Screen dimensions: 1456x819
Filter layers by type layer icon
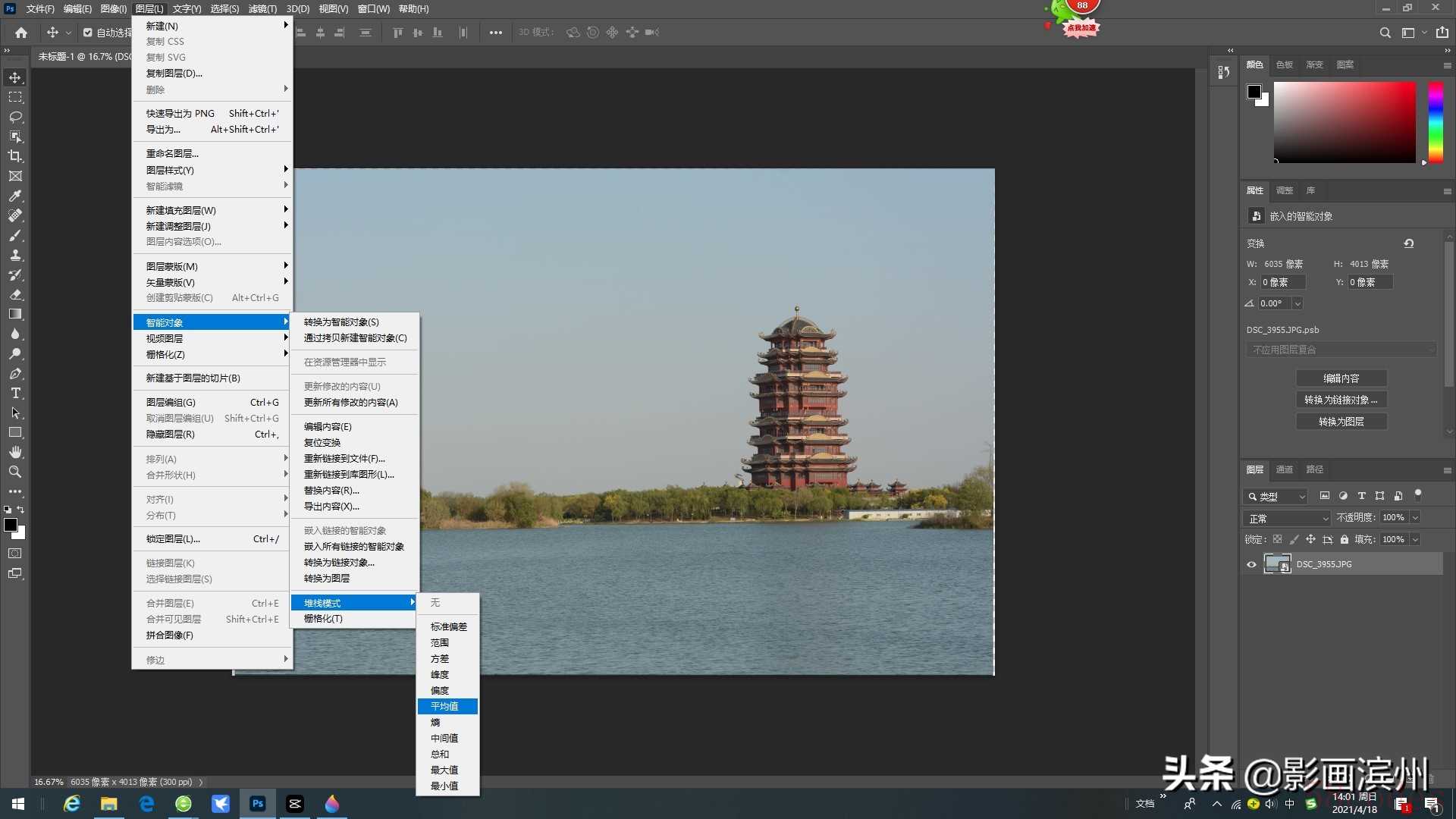click(x=1361, y=496)
